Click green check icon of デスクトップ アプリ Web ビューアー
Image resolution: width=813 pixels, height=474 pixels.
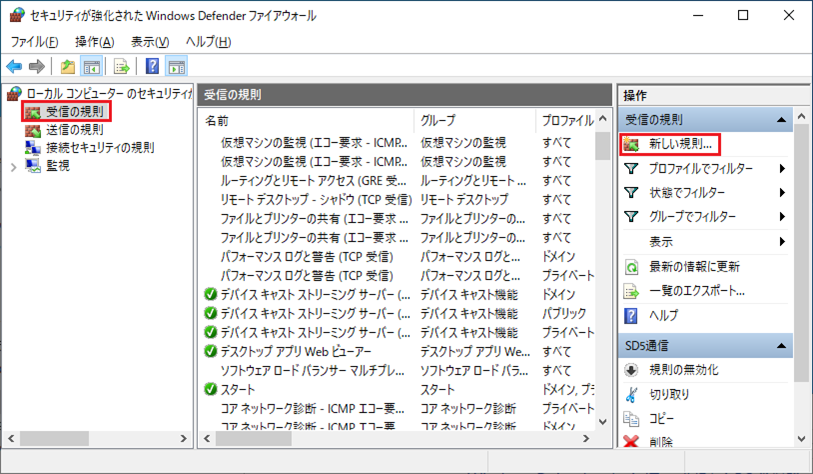point(211,351)
